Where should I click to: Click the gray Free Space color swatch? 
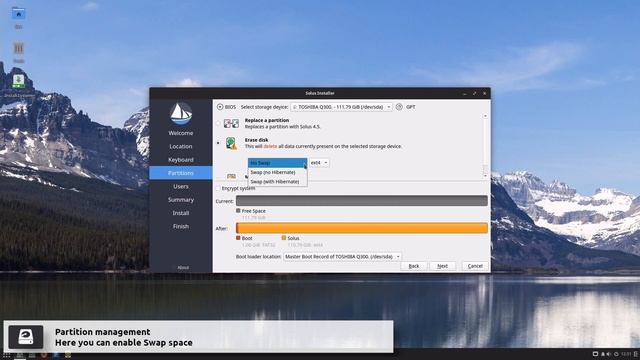(x=238, y=211)
